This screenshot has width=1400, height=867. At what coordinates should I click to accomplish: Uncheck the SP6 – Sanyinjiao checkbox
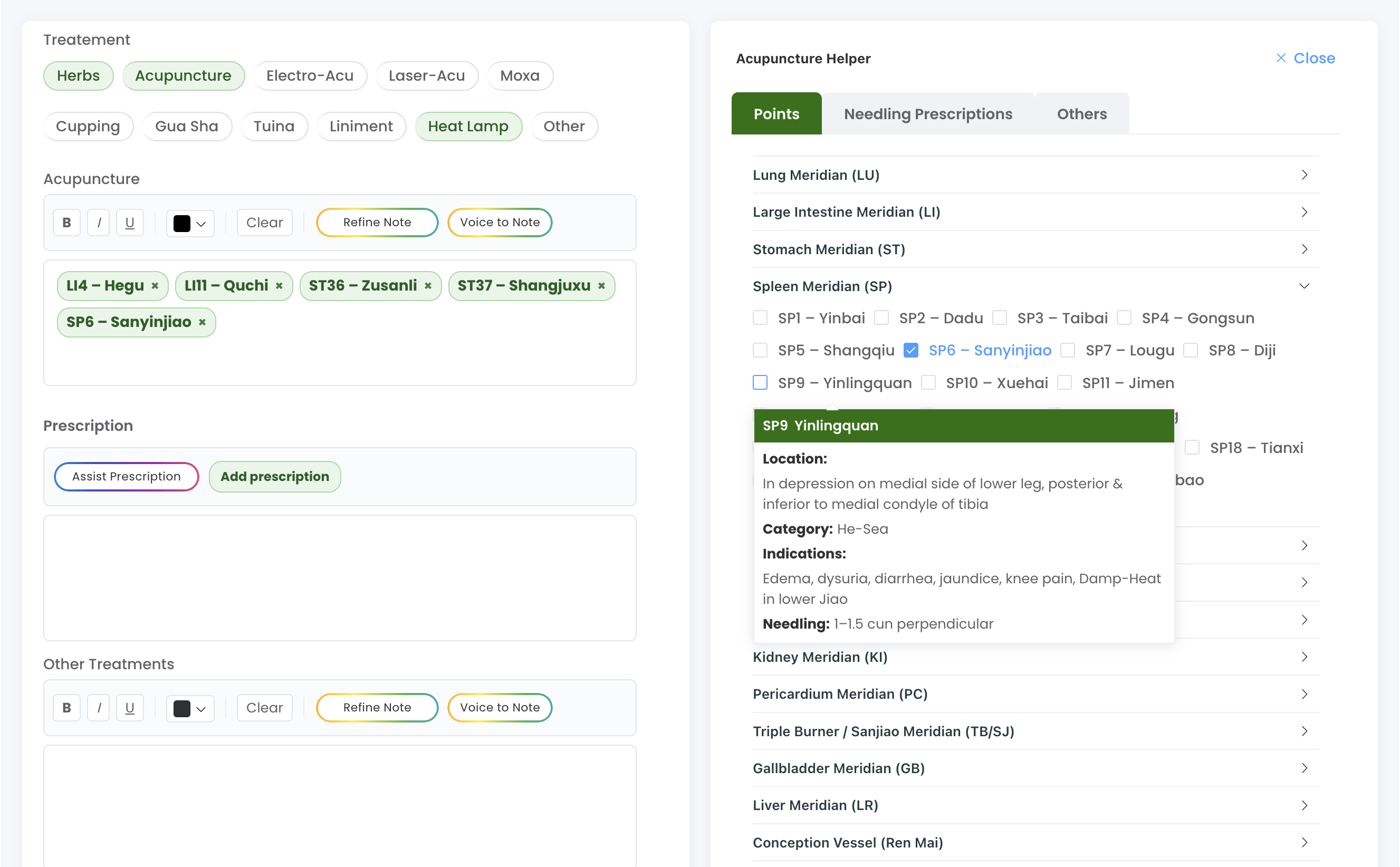[x=911, y=350]
